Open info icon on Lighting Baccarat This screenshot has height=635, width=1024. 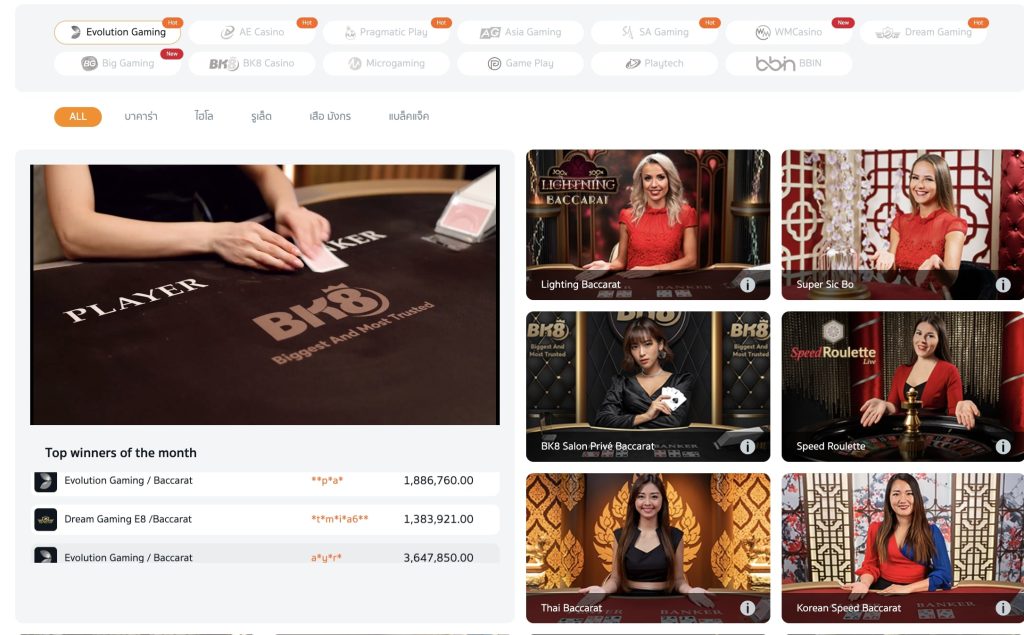point(747,285)
